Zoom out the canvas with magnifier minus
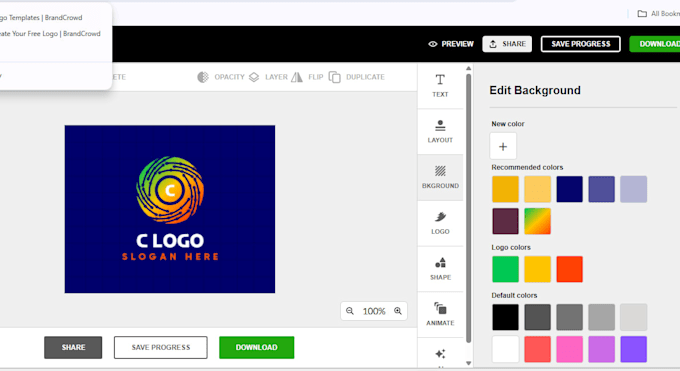680x371 pixels. [350, 311]
